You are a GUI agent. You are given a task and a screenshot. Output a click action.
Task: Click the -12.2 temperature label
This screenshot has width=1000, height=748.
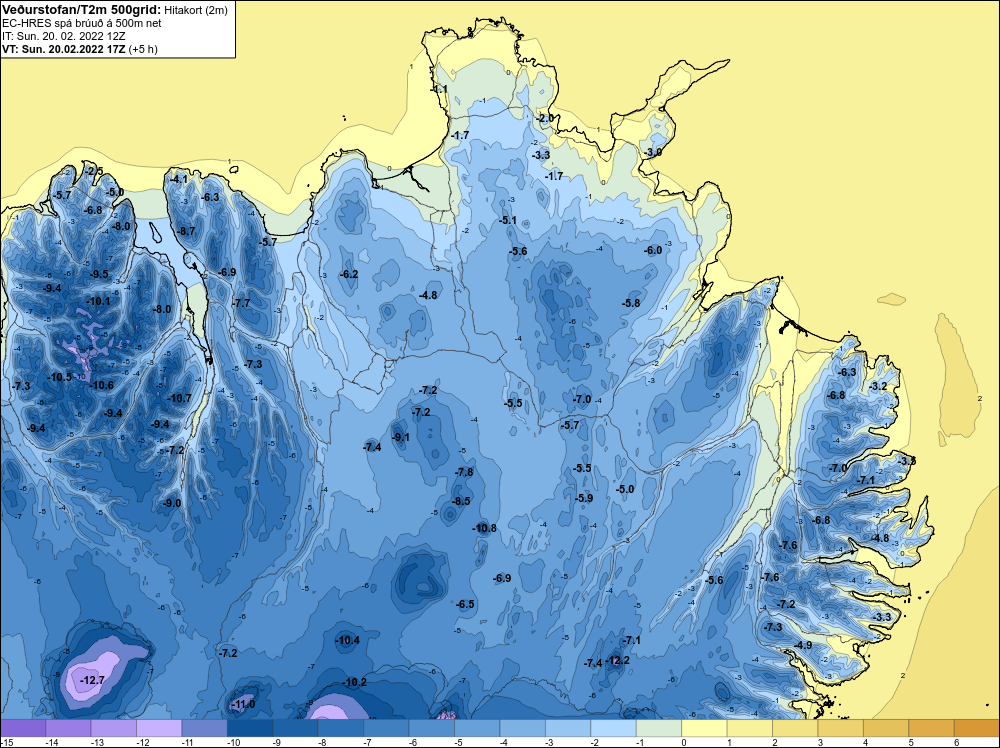(x=617, y=660)
